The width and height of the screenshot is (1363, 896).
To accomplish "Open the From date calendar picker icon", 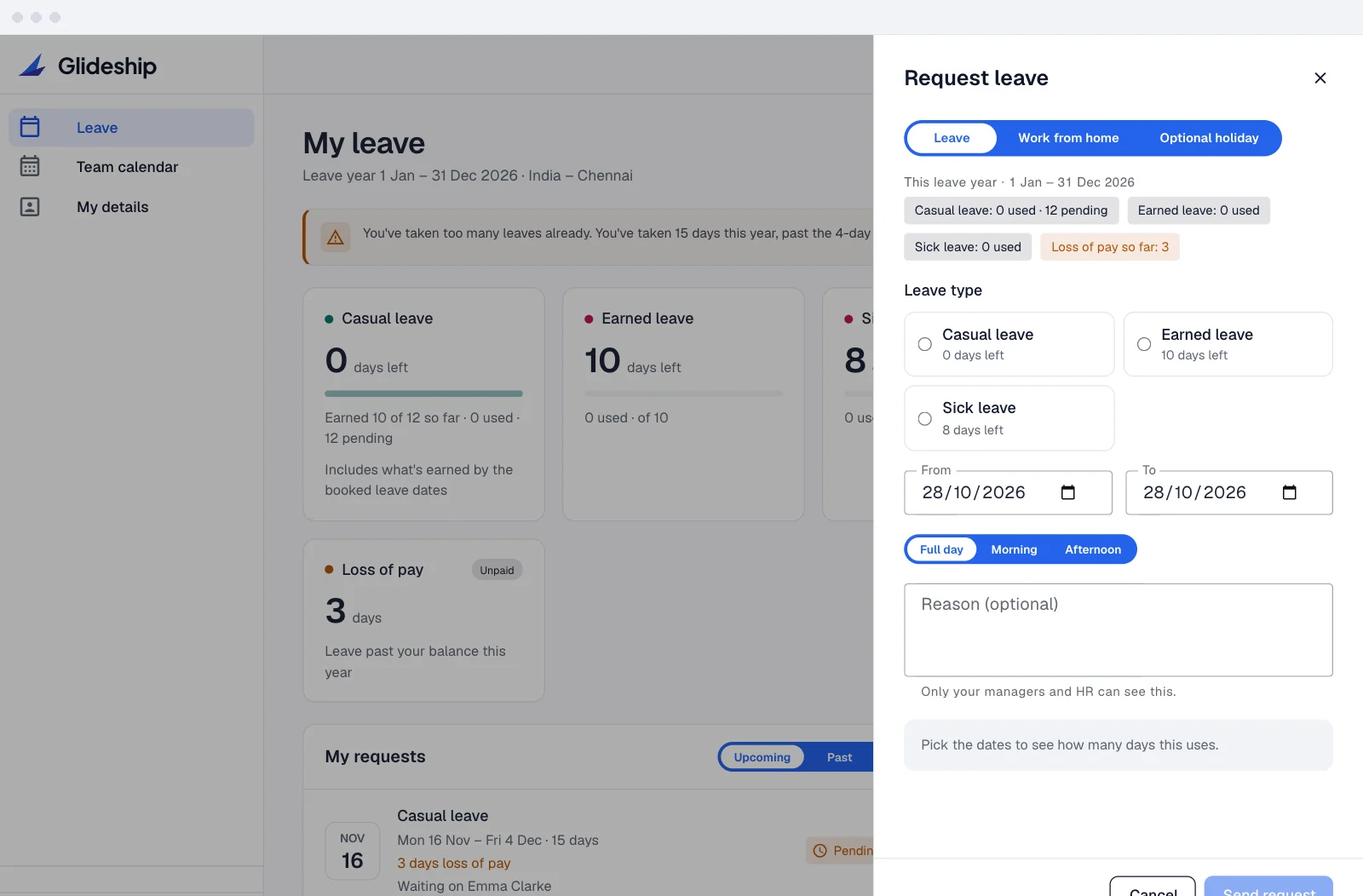I will (x=1068, y=492).
